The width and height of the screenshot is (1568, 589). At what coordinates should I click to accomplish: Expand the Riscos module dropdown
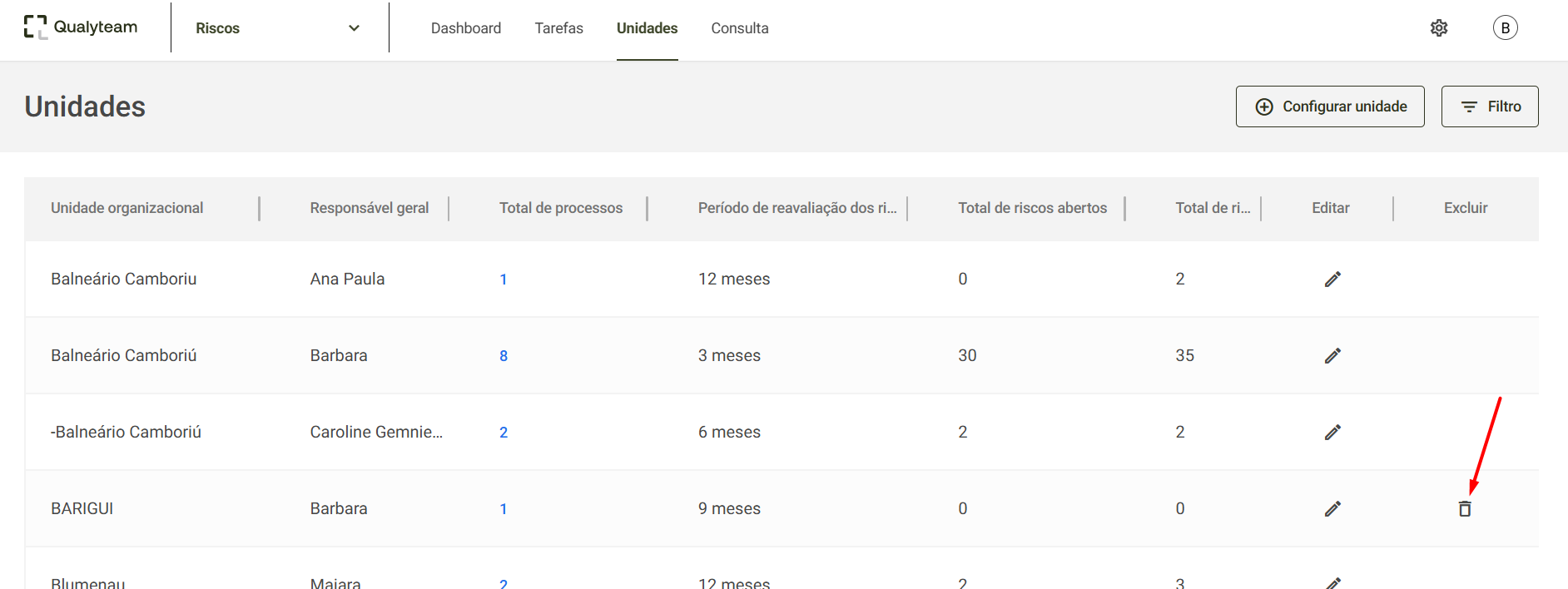[x=278, y=28]
